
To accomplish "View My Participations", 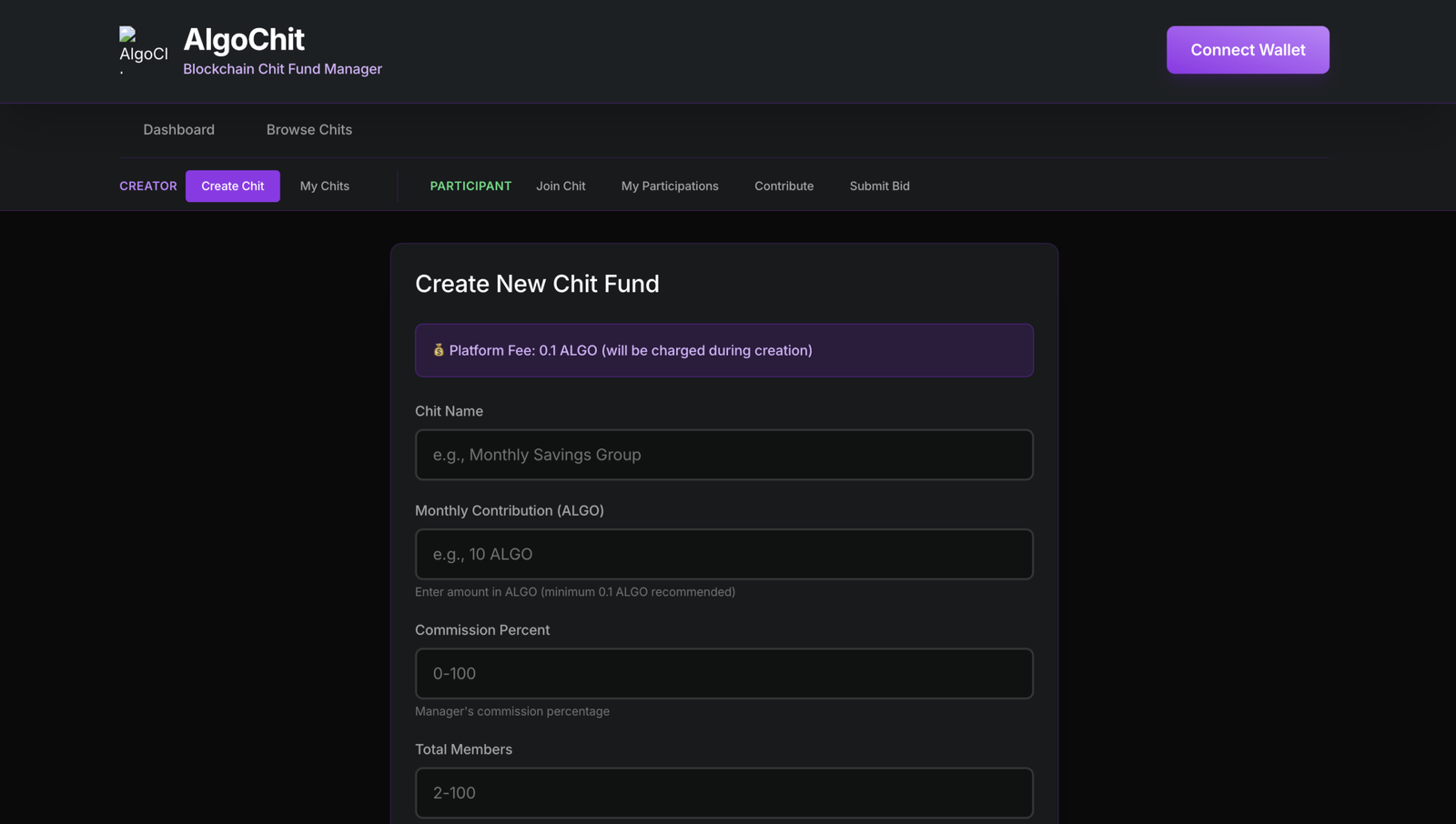I will point(669,186).
